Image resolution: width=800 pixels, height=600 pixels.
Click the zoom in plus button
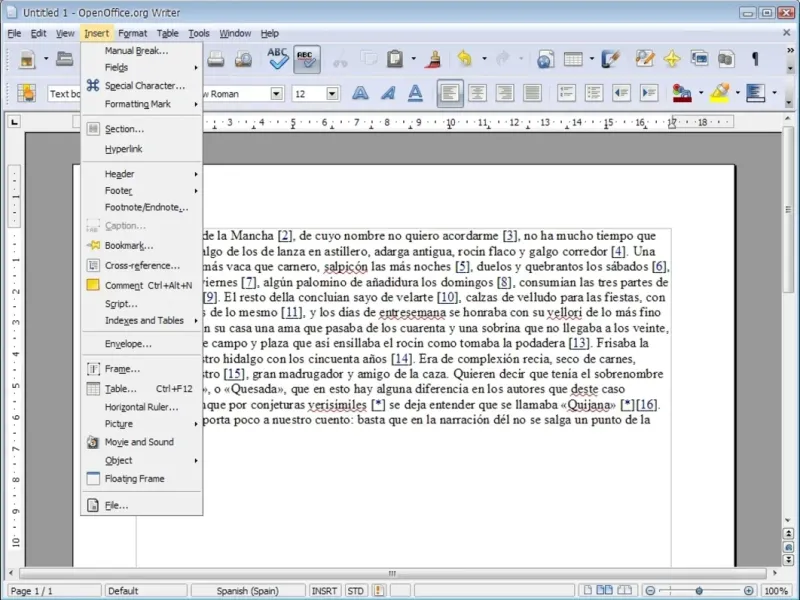(748, 590)
